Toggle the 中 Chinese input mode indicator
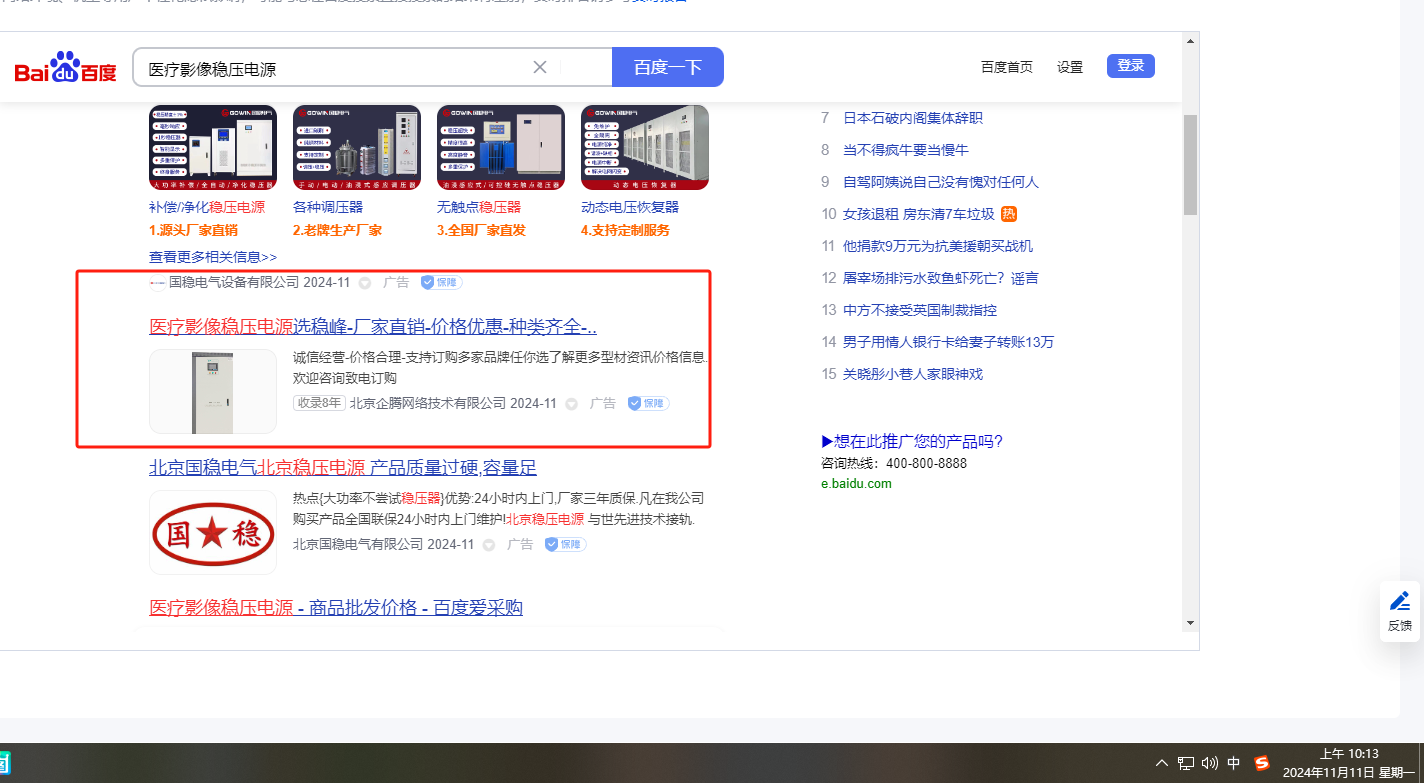 pyautogui.click(x=1234, y=763)
